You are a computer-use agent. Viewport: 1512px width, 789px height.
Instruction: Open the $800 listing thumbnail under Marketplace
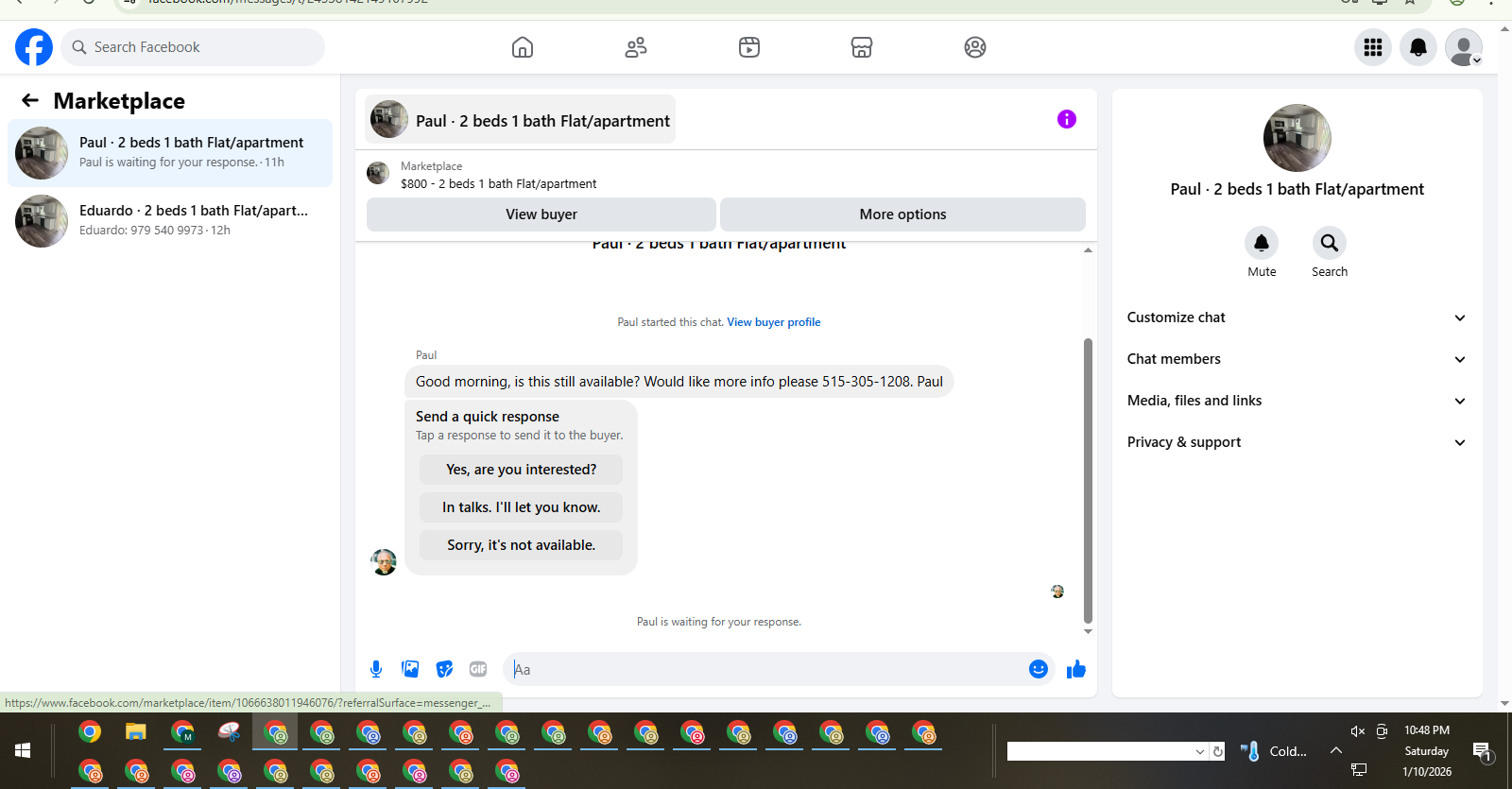coord(378,173)
